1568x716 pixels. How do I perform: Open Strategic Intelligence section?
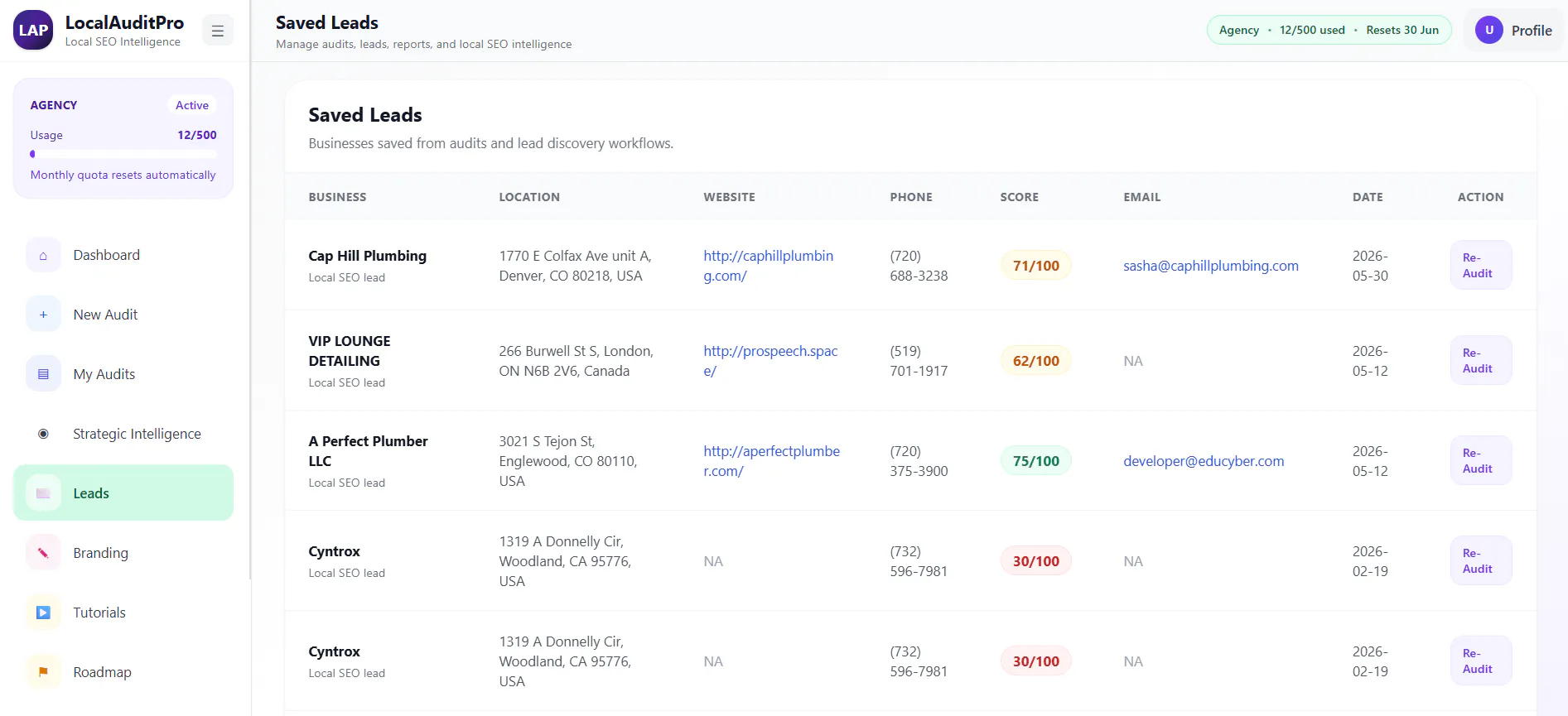pos(123,434)
